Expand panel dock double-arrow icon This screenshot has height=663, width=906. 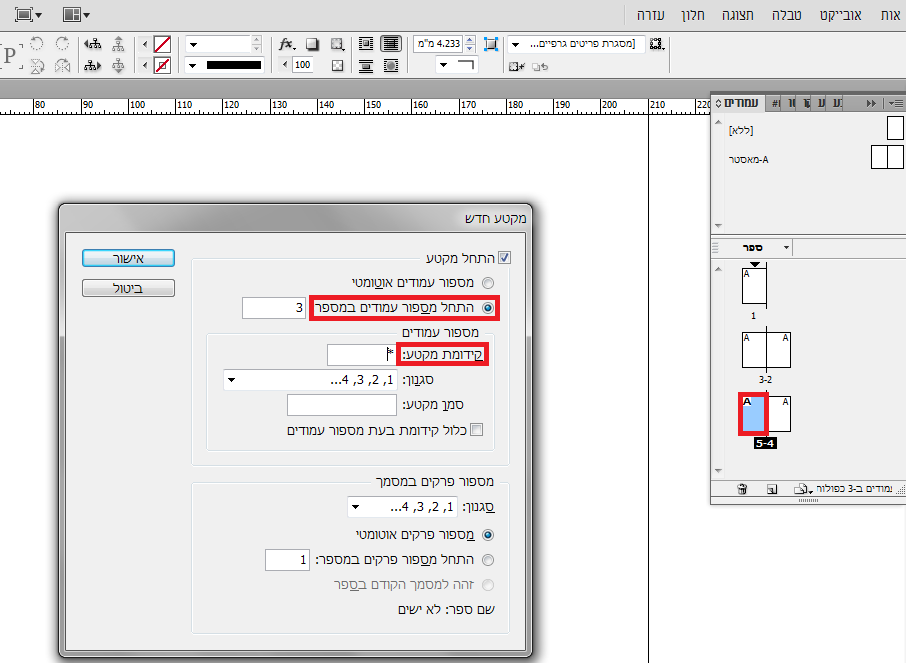click(871, 103)
